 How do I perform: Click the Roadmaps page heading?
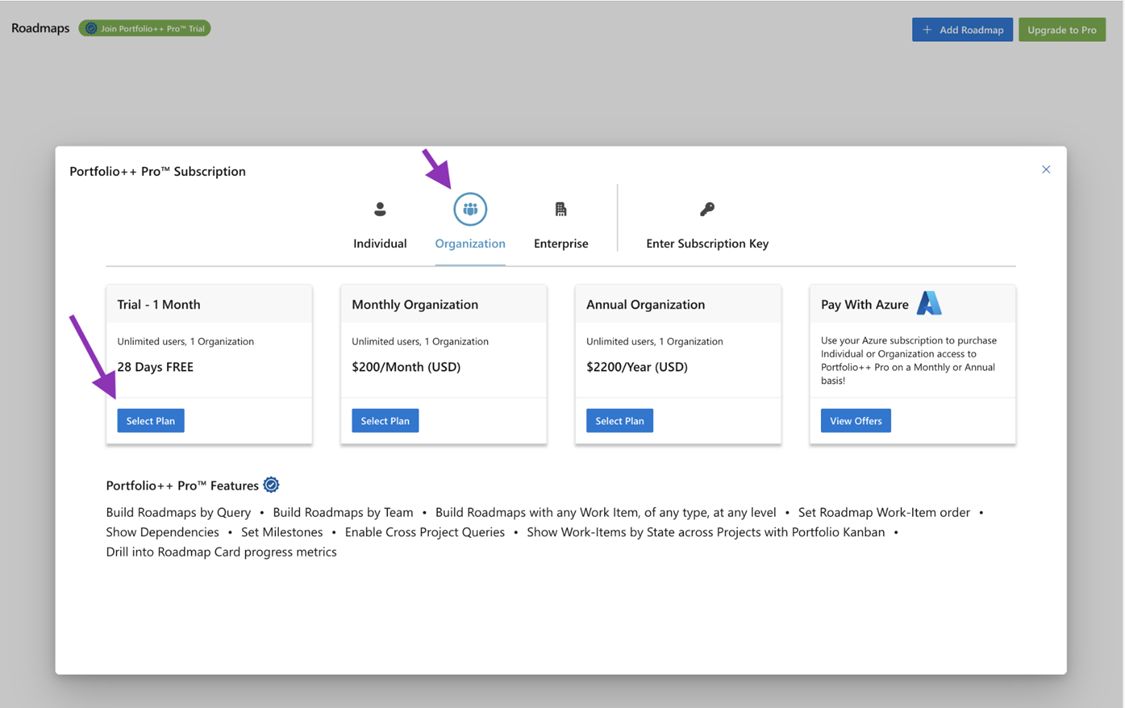41,28
